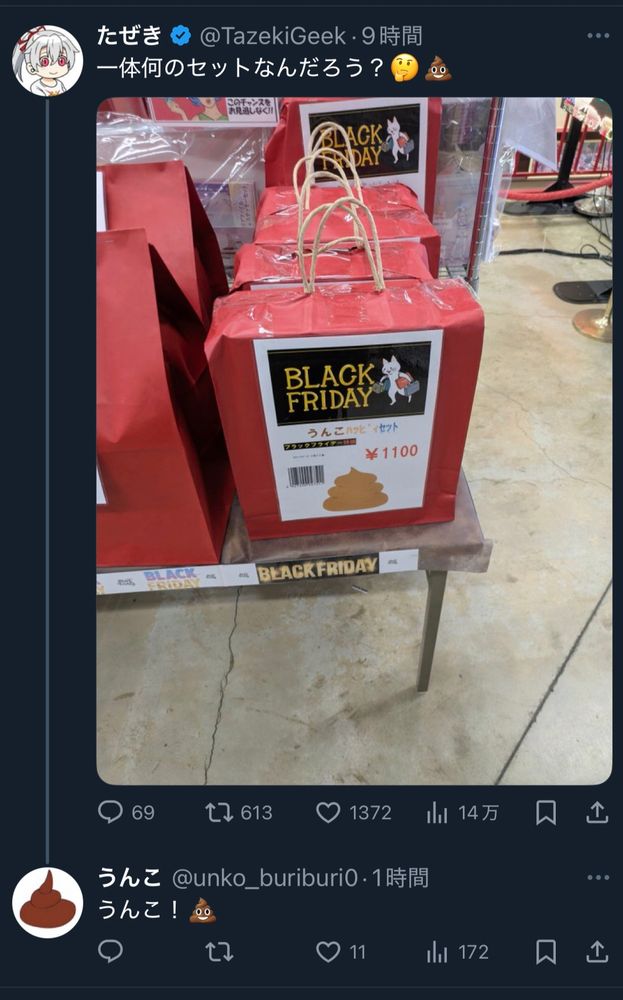Bookmark the うんこ reply

tap(546, 952)
